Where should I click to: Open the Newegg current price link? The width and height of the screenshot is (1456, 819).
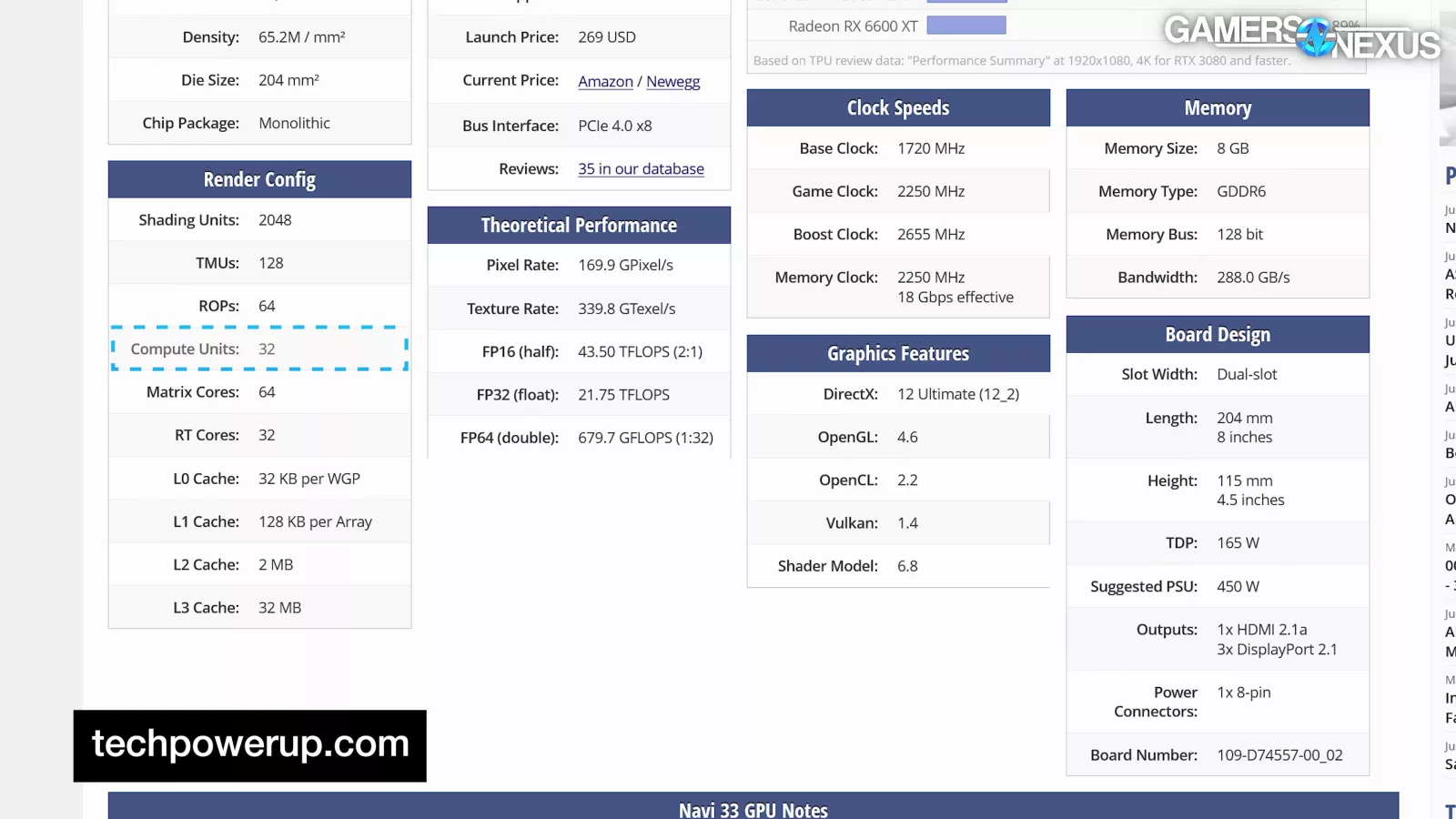673,81
